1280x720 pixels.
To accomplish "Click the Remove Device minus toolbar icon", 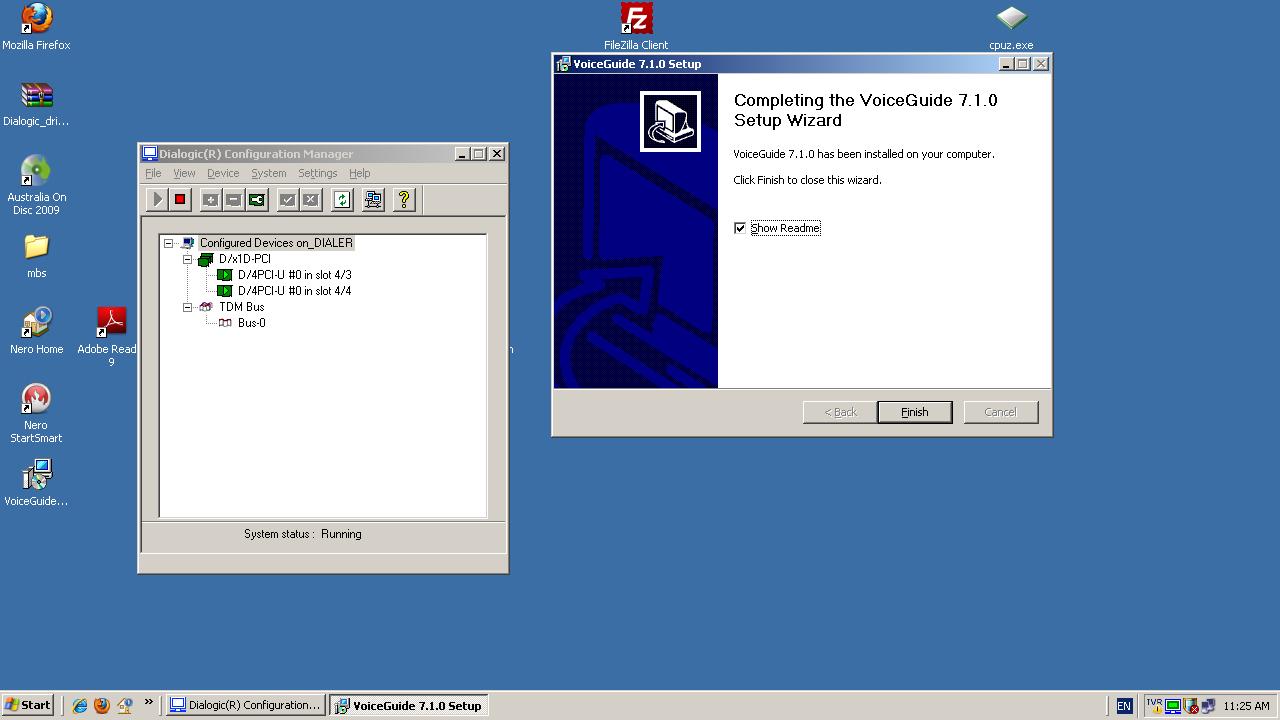I will pyautogui.click(x=233, y=200).
